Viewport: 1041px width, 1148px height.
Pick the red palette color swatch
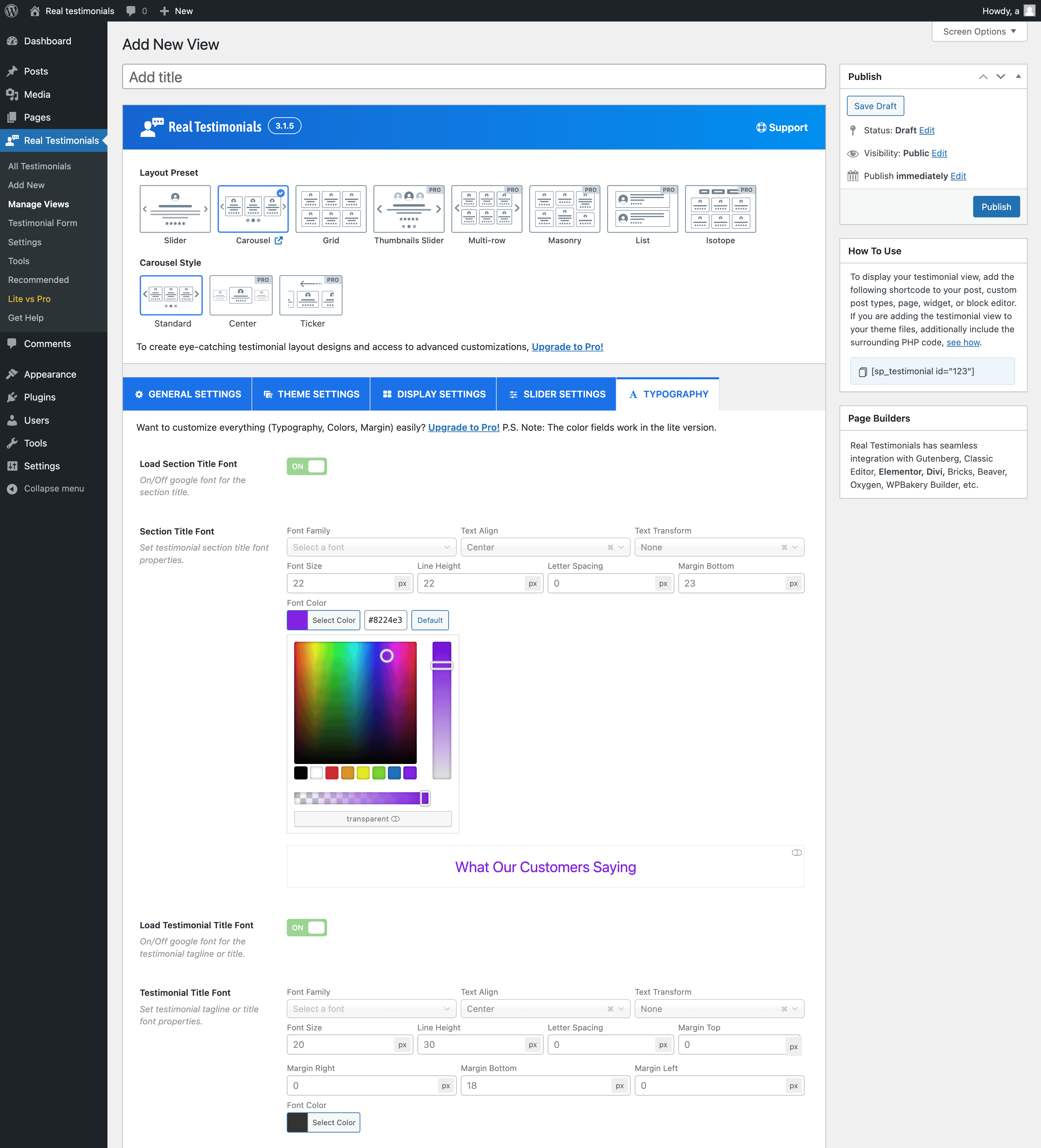332,773
